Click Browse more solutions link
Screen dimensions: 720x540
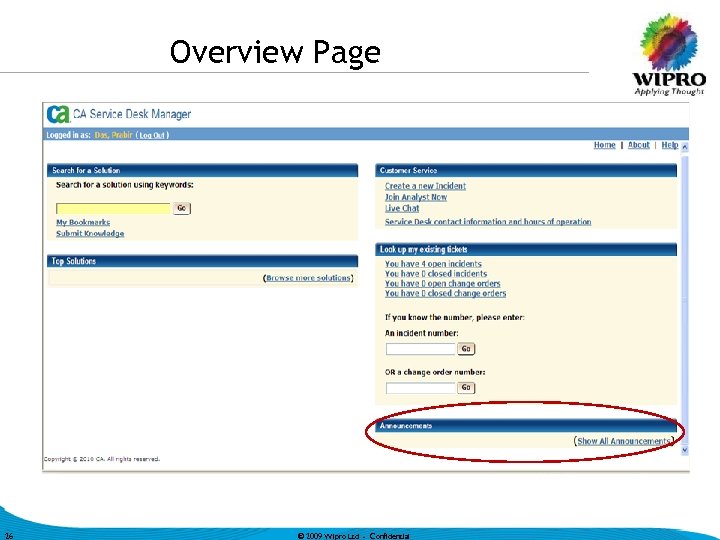click(308, 278)
